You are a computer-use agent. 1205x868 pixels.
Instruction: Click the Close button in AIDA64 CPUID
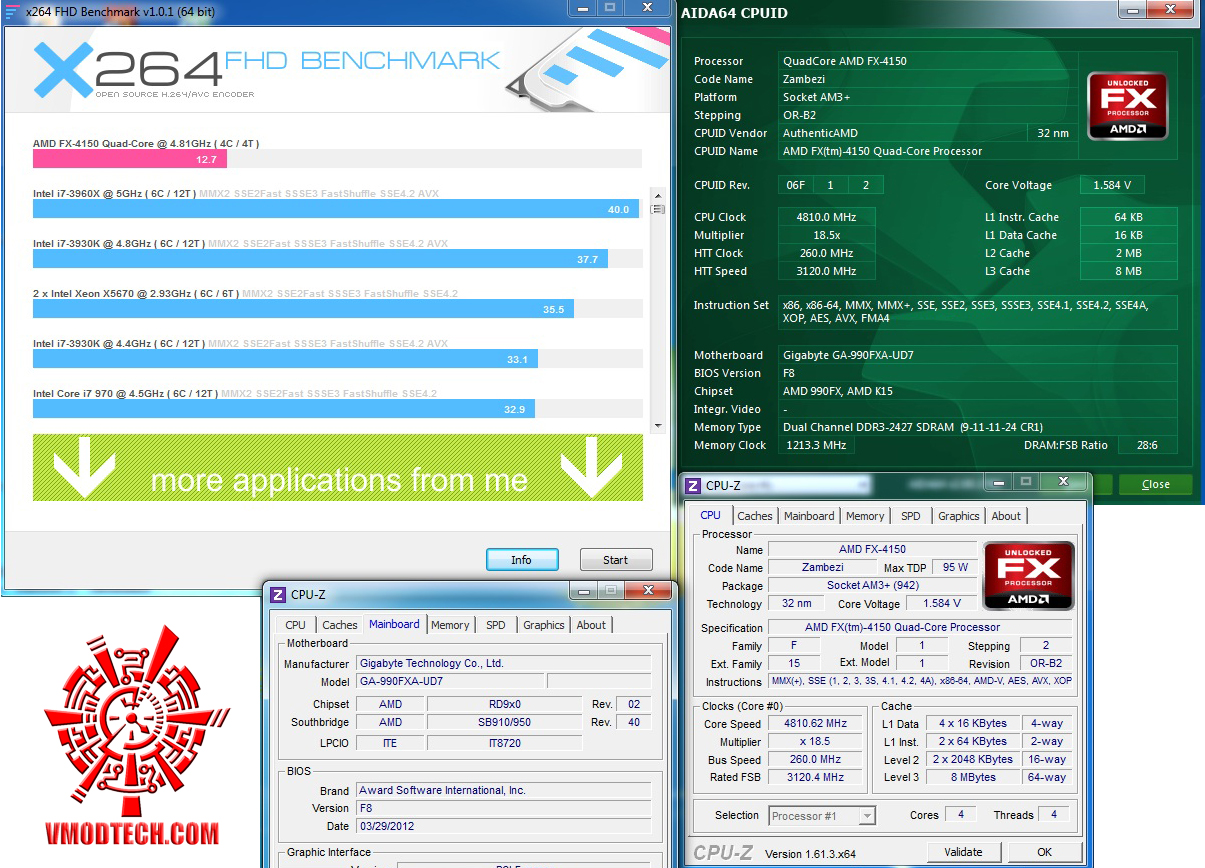click(1156, 484)
